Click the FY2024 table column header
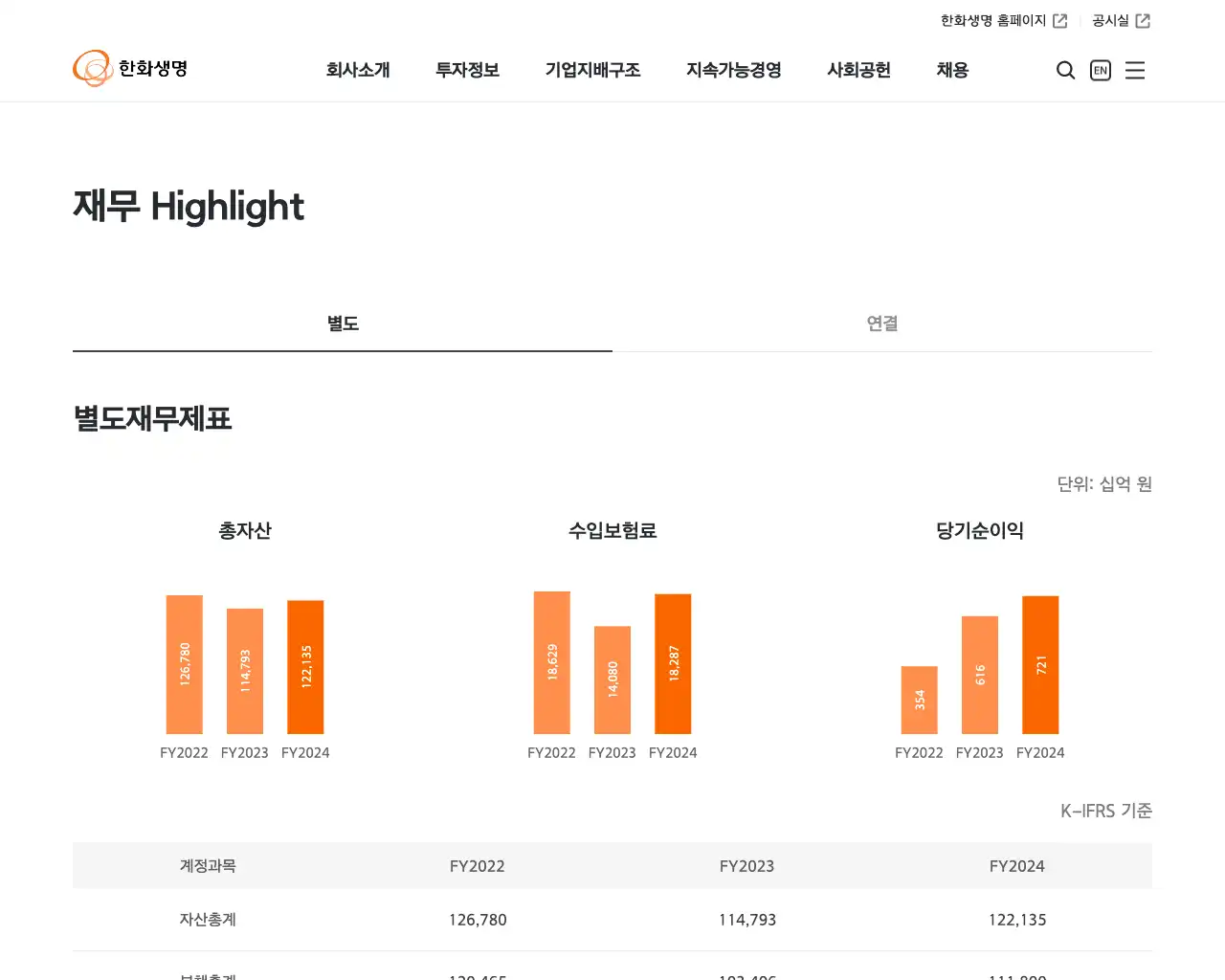The height and width of the screenshot is (980, 1225). [x=1016, y=866]
